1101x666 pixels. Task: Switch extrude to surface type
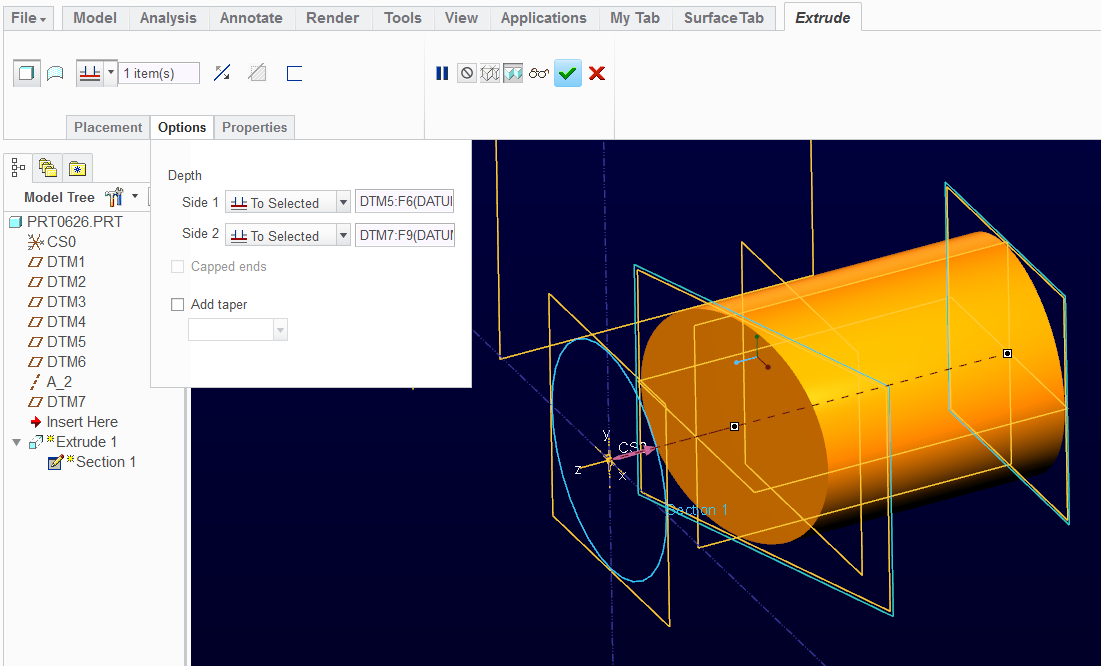pyautogui.click(x=54, y=72)
